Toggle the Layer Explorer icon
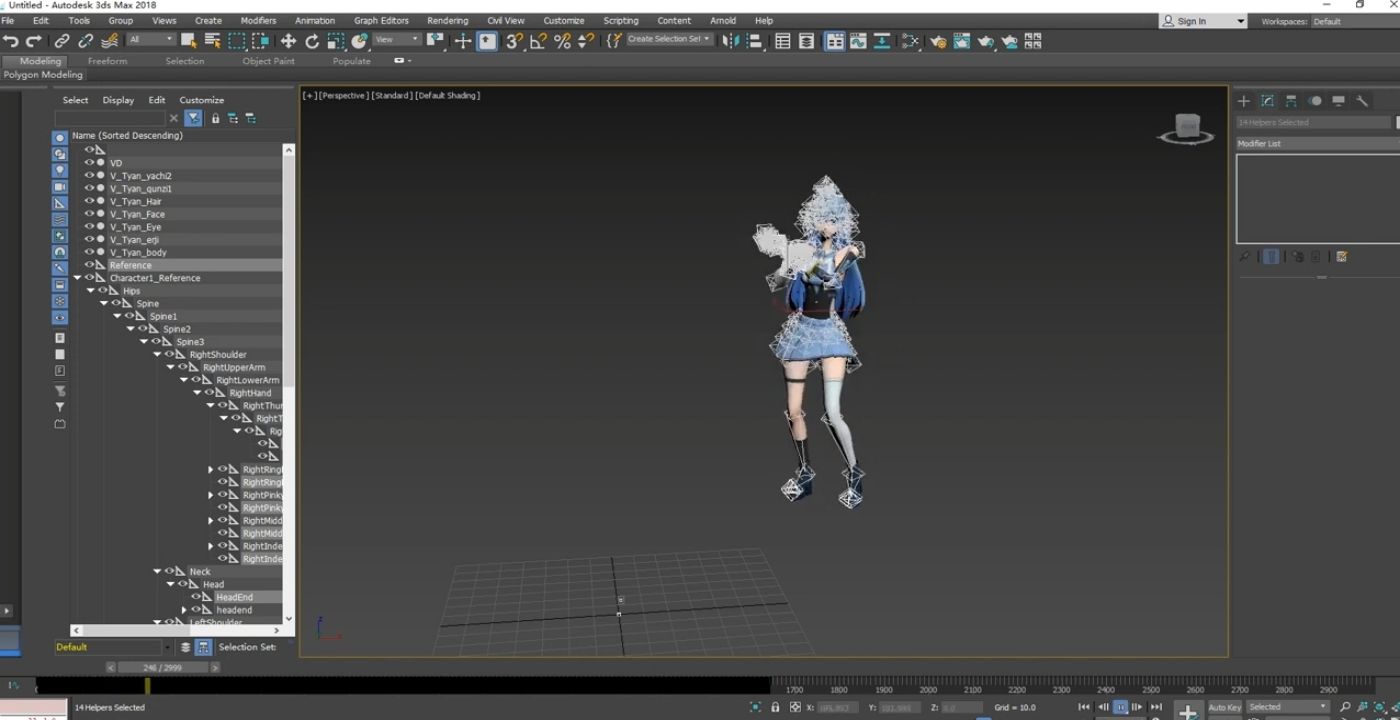 (807, 41)
